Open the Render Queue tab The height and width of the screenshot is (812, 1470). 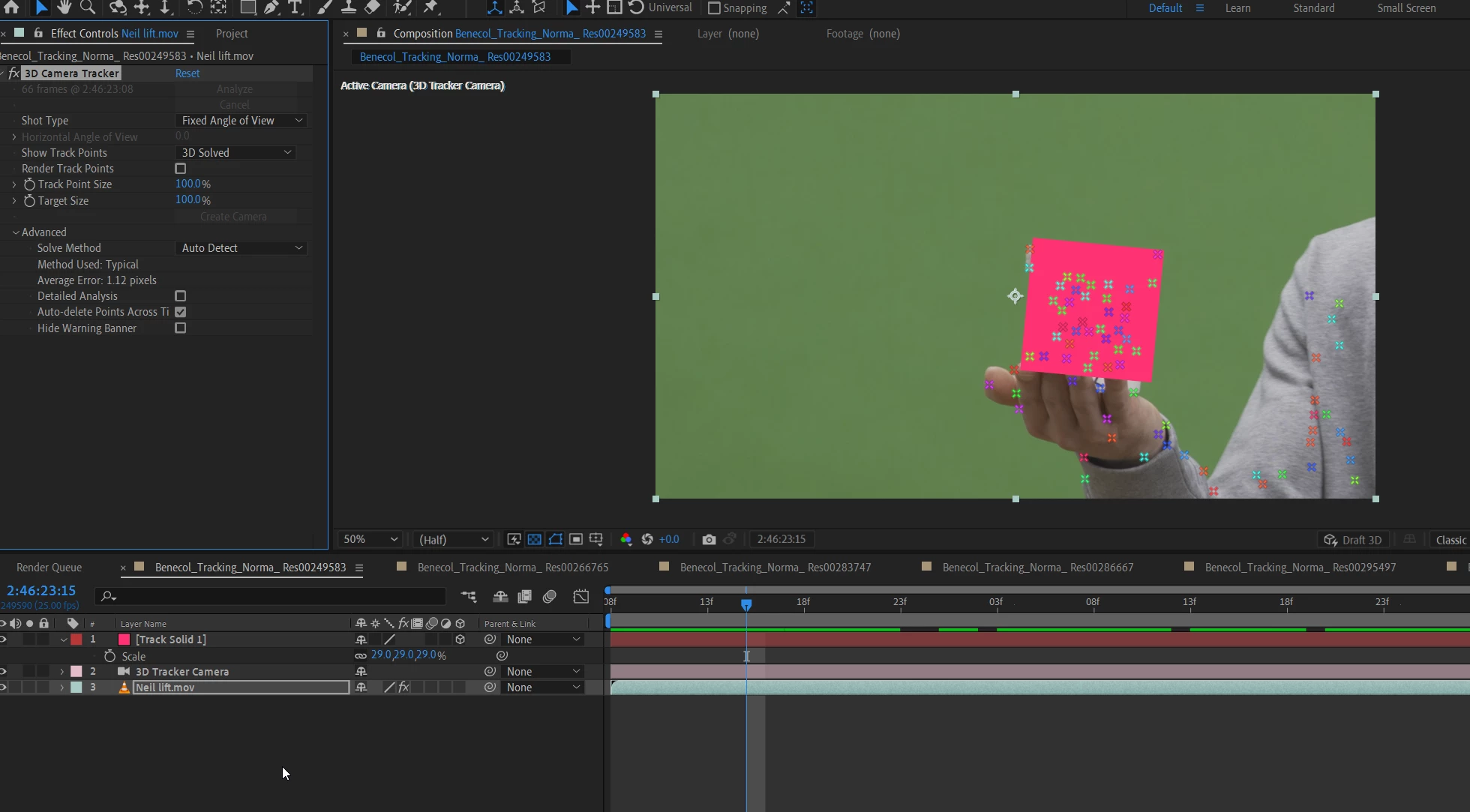49,568
